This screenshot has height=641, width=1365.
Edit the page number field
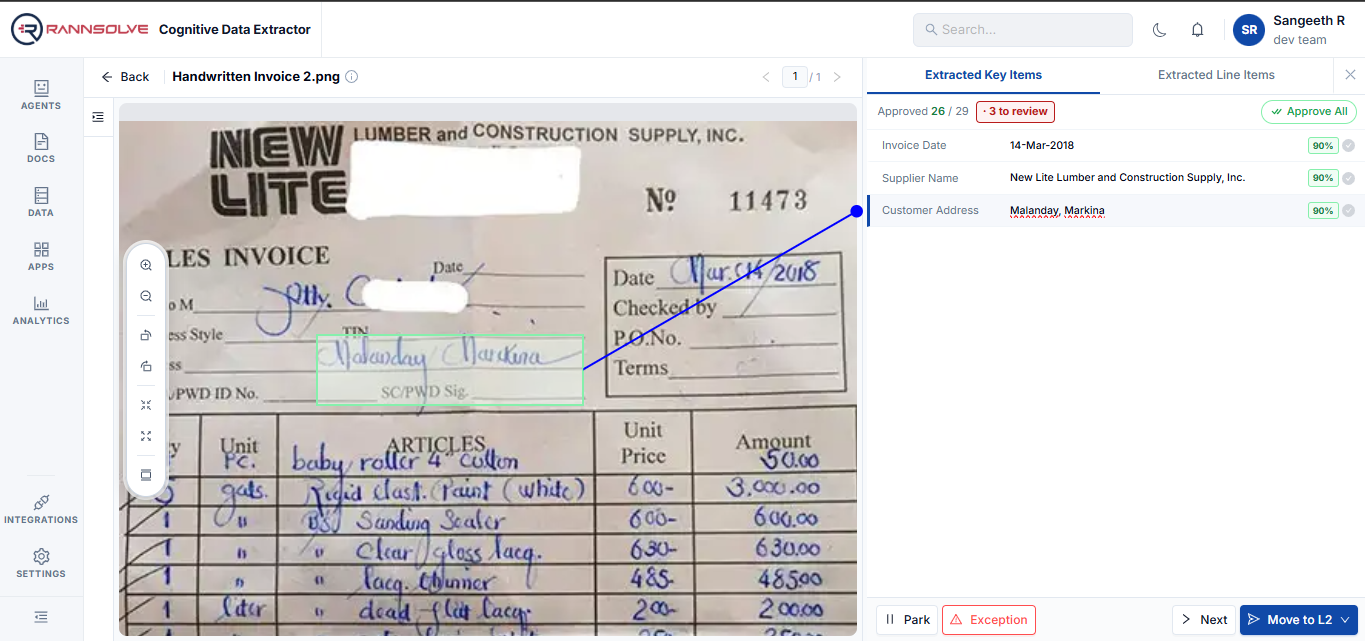pos(795,77)
